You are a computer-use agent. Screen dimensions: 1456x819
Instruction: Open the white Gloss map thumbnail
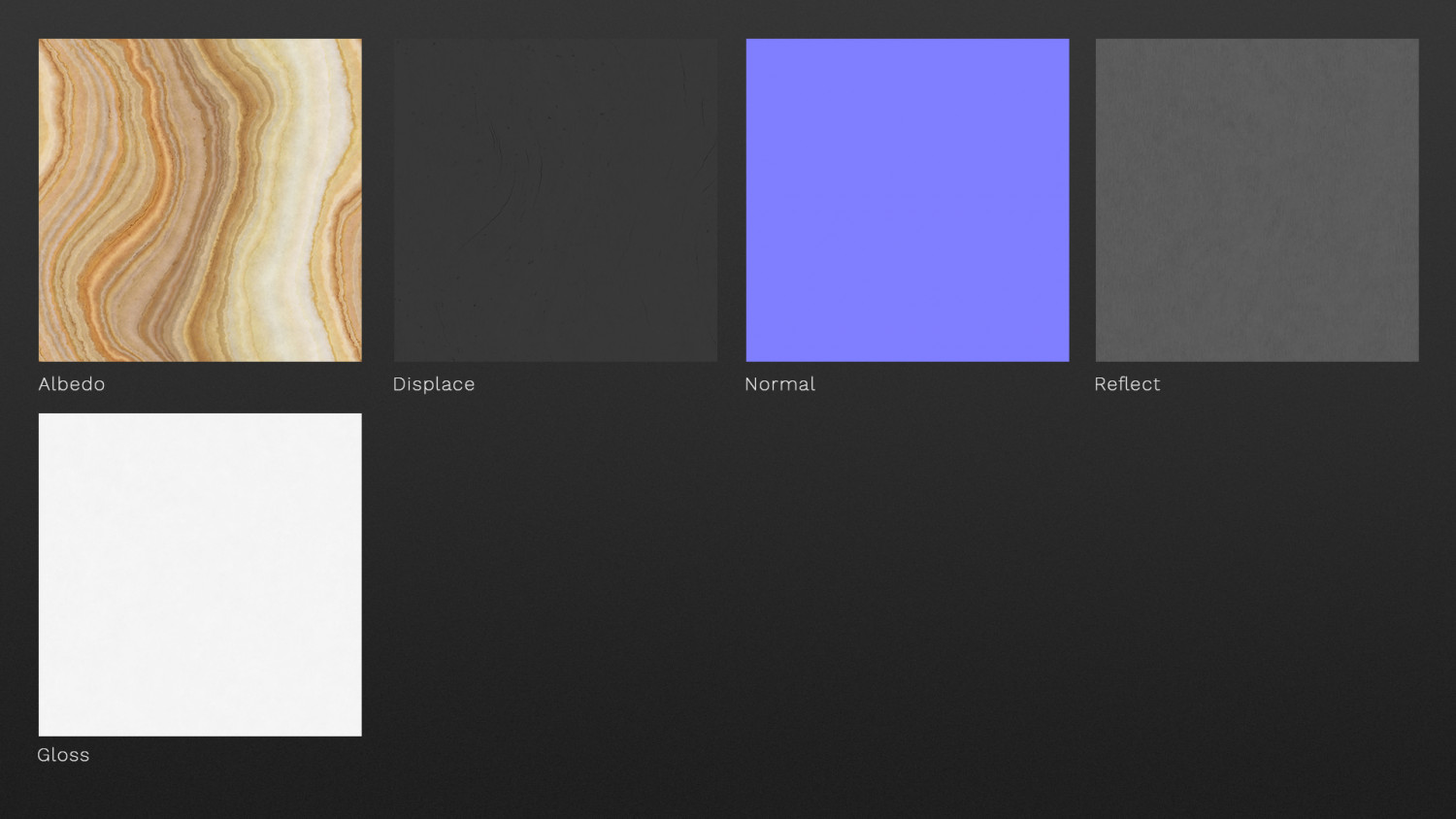tap(200, 574)
